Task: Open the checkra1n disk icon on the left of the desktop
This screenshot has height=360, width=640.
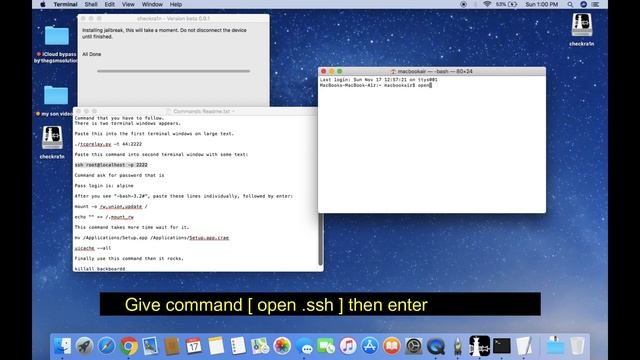Action: click(x=52, y=138)
